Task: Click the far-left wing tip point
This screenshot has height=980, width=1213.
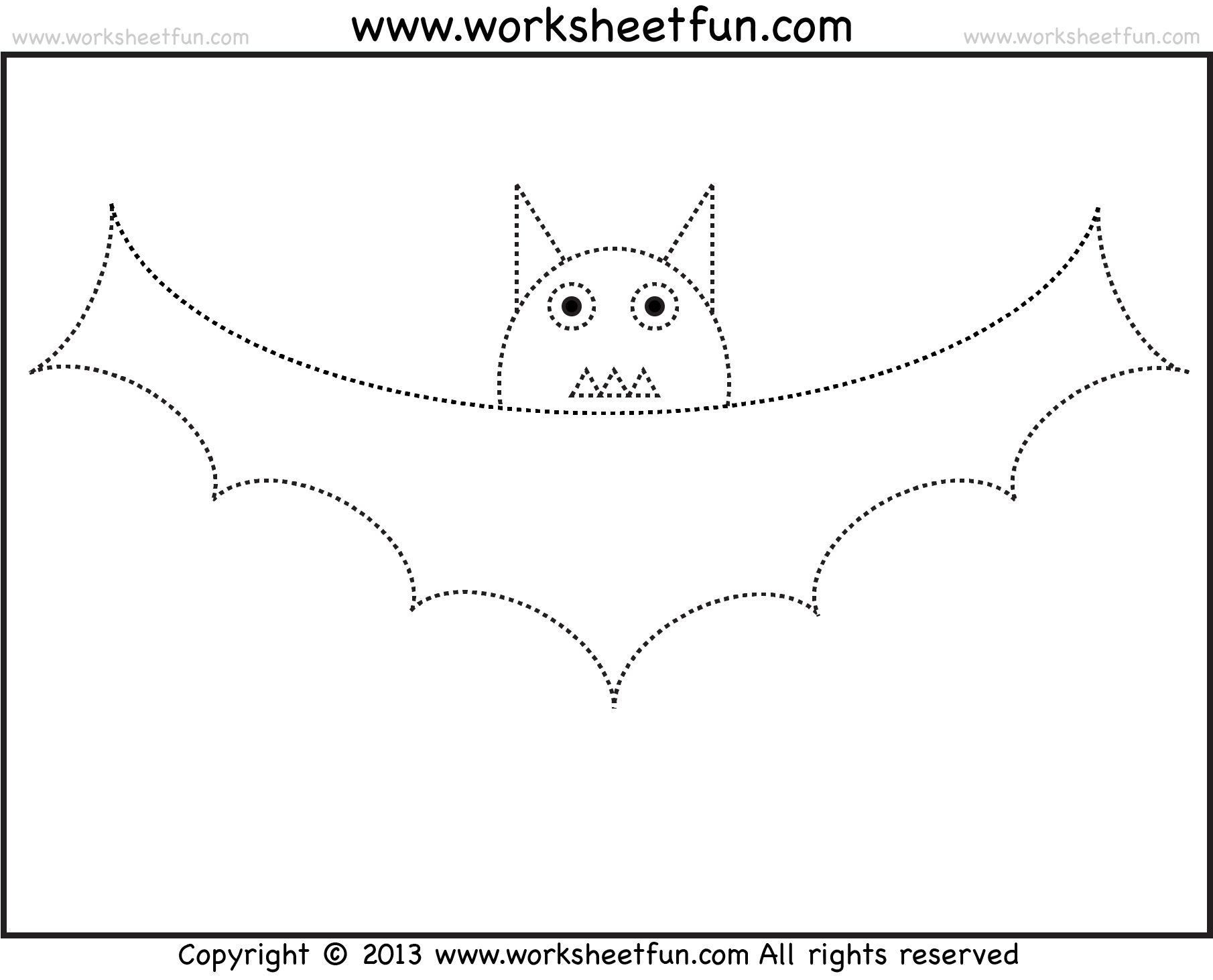Action: click(x=31, y=371)
